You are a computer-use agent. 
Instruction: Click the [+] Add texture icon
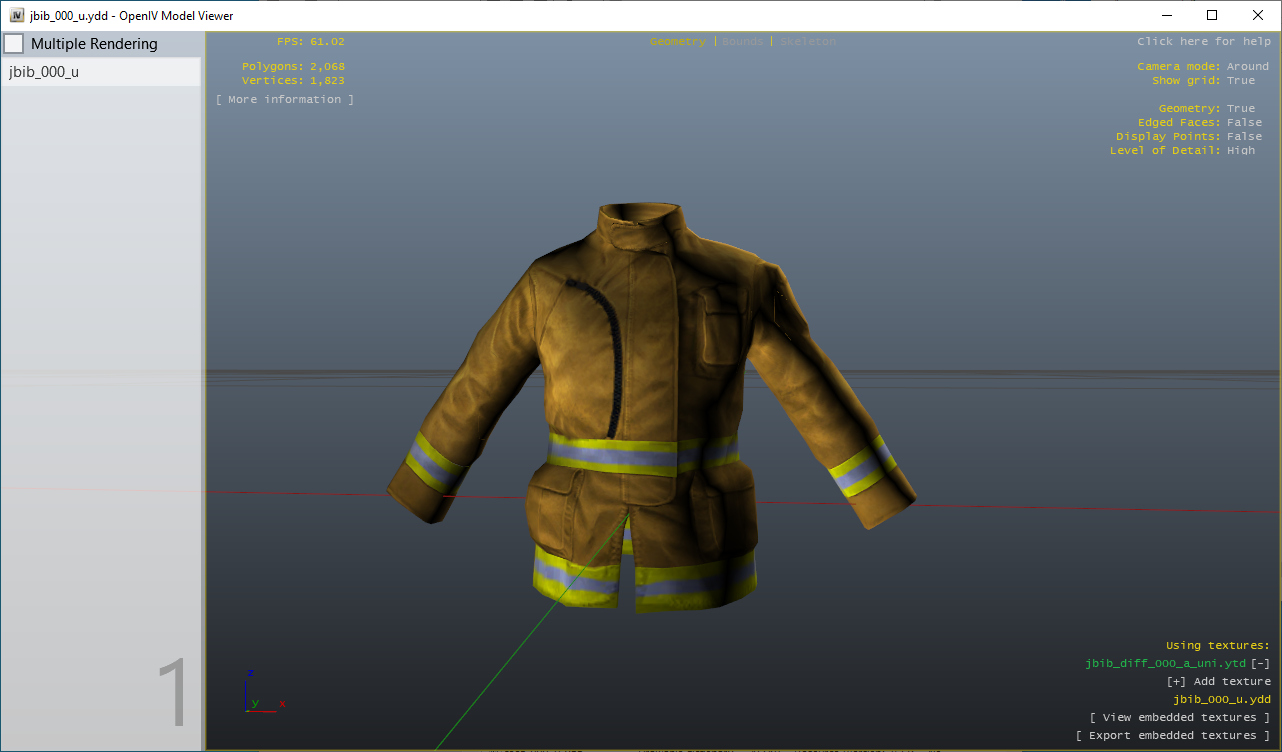click(1175, 681)
